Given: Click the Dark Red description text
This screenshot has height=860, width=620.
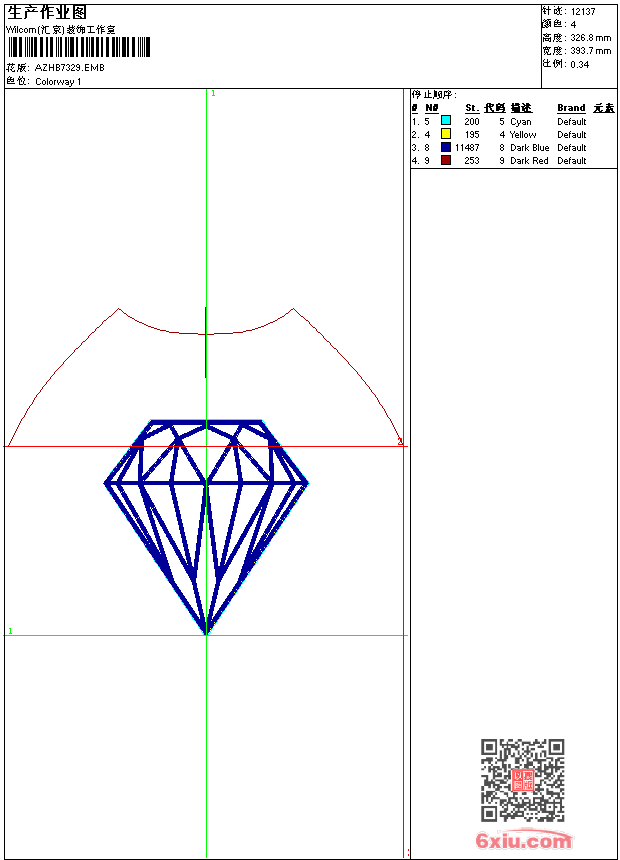Looking at the screenshot, I should [x=529, y=160].
